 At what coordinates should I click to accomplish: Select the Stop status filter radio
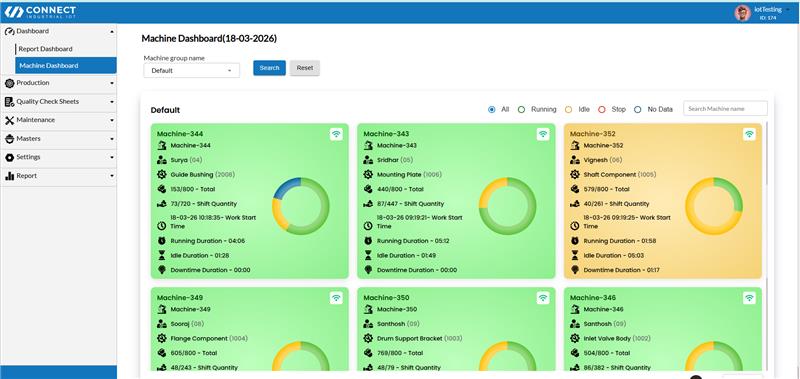[x=602, y=109]
